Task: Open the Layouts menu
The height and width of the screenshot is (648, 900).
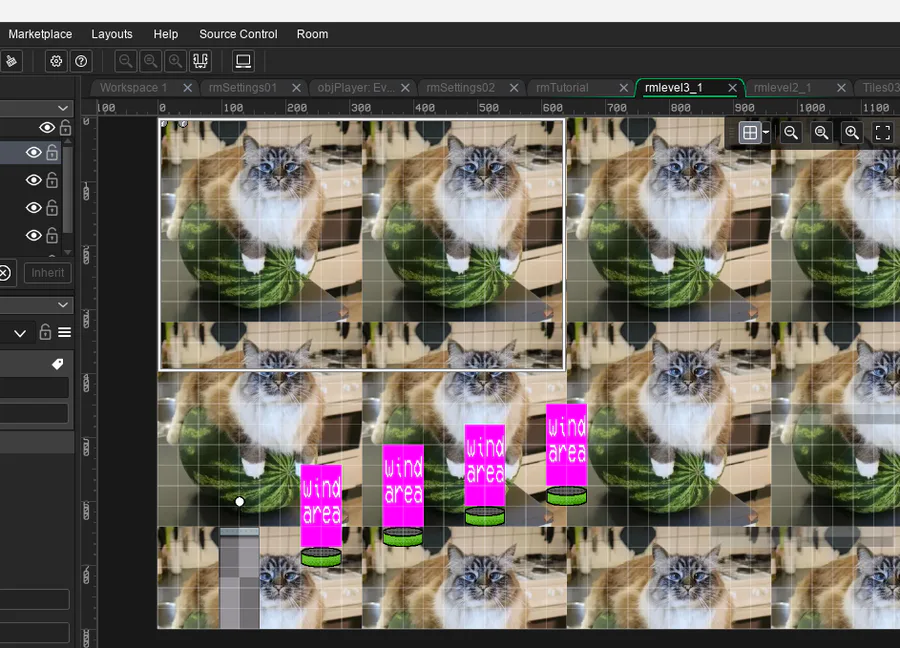Action: click(112, 34)
